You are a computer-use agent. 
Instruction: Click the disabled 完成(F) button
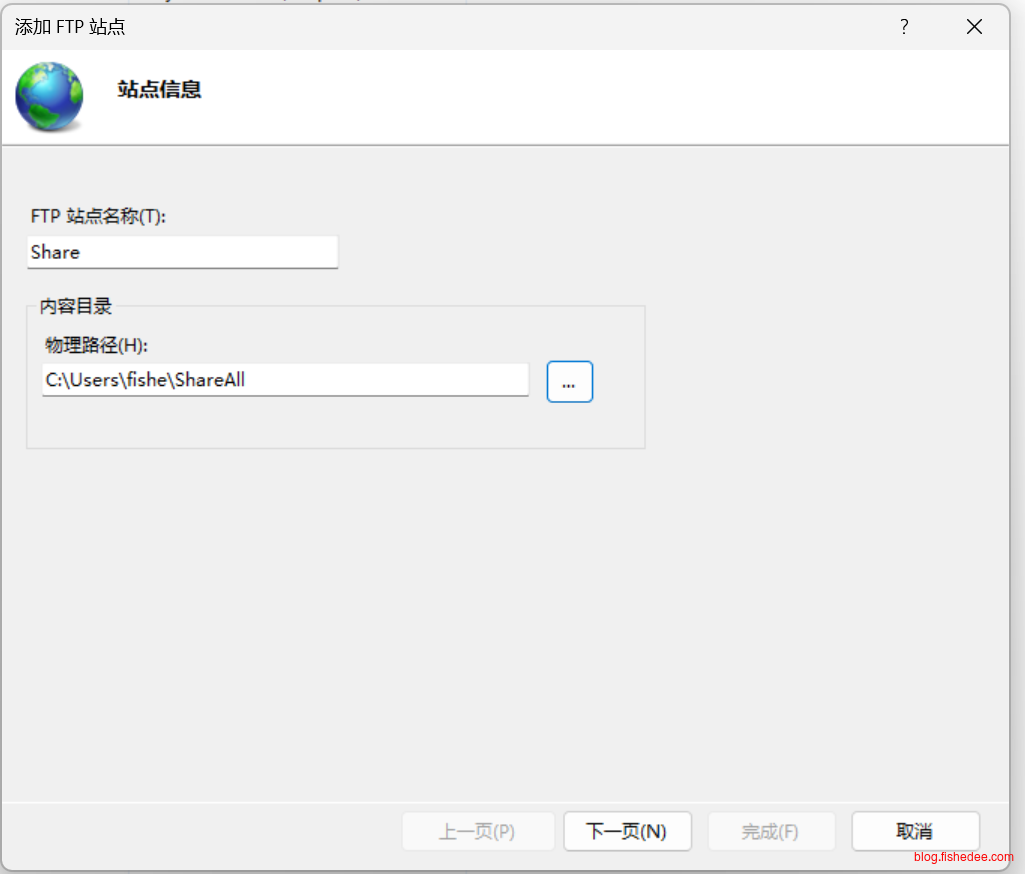[x=771, y=831]
